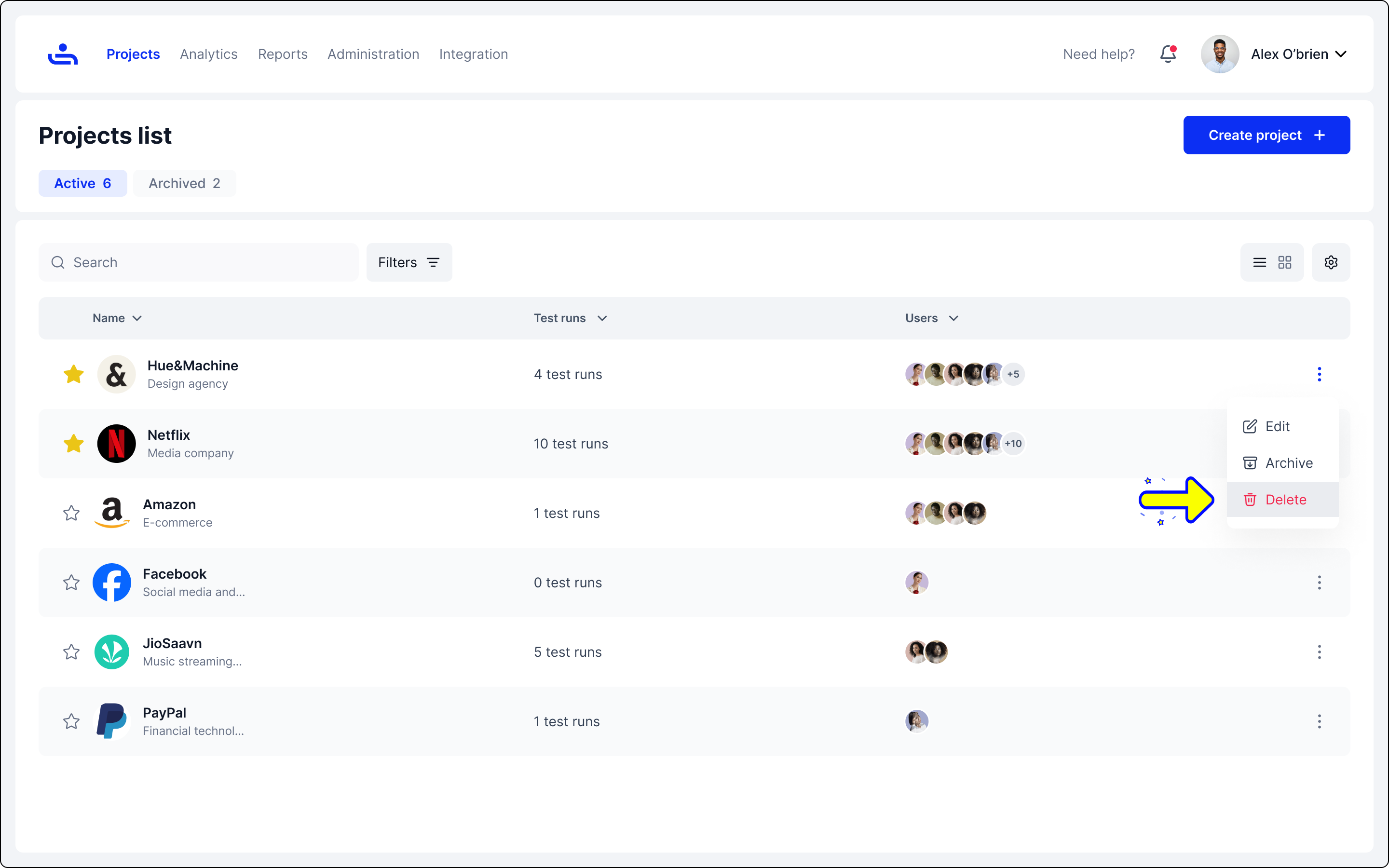Unstar the Hue&Machine project
The height and width of the screenshot is (868, 1389).
(x=73, y=374)
